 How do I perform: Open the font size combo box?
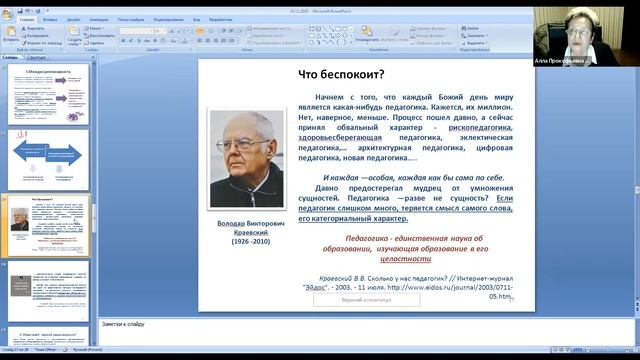(x=160, y=31)
